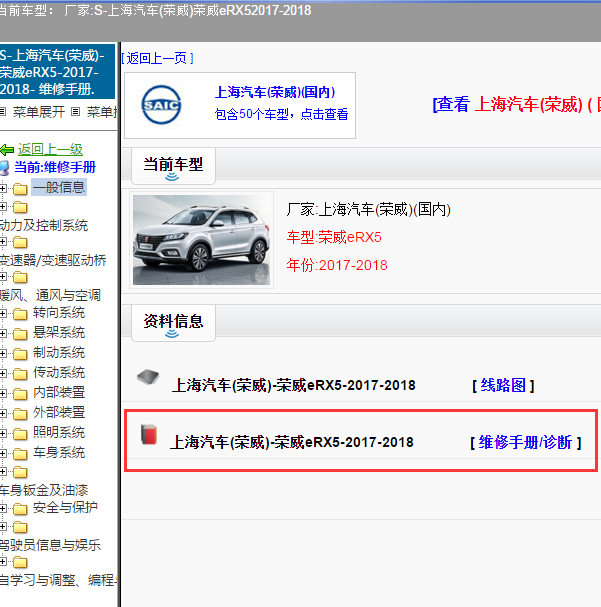The height and width of the screenshot is (607, 601).
Task: Expand the 悬架系统 tree node
Action: coord(3,333)
